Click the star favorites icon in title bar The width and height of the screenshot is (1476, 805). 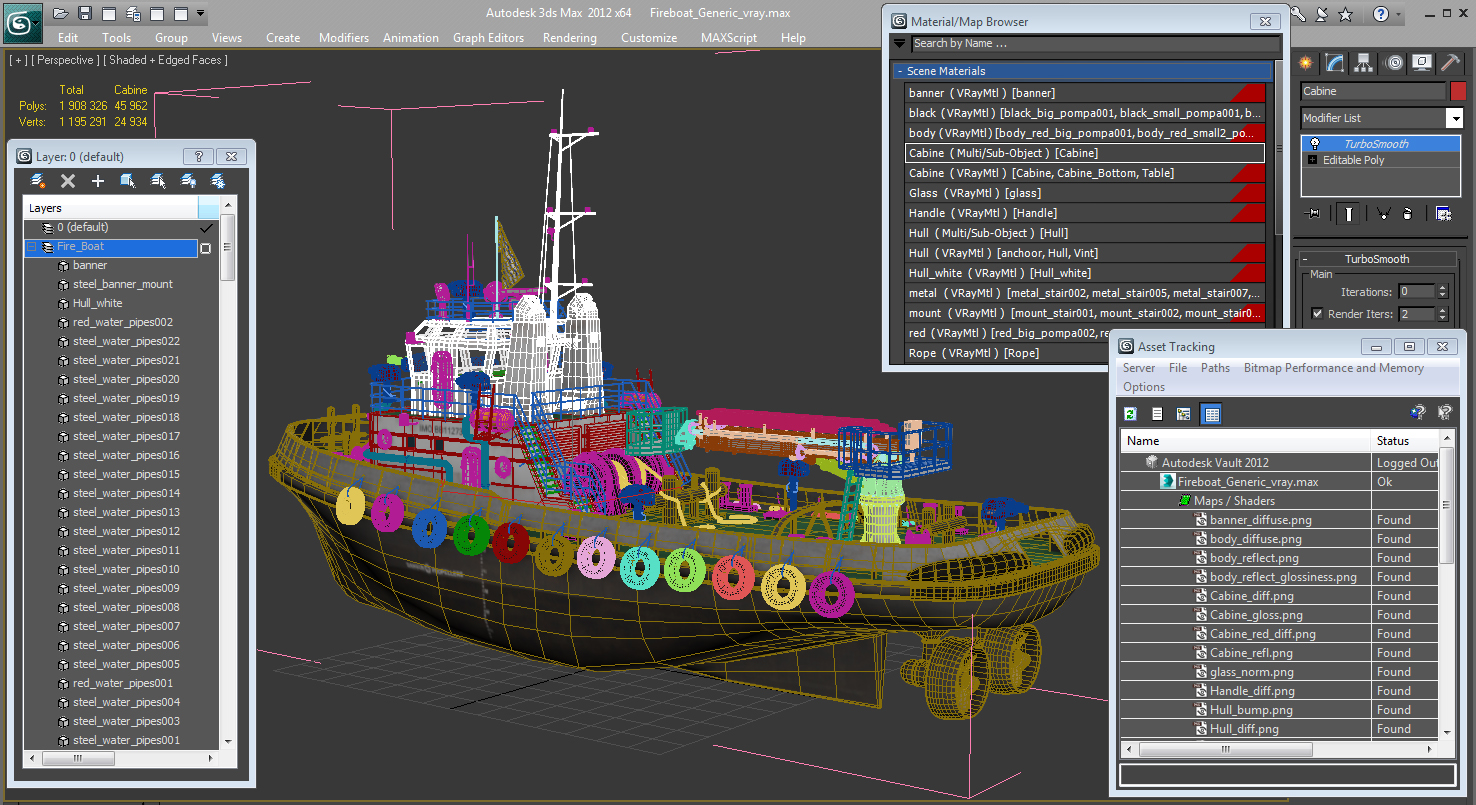click(1346, 14)
